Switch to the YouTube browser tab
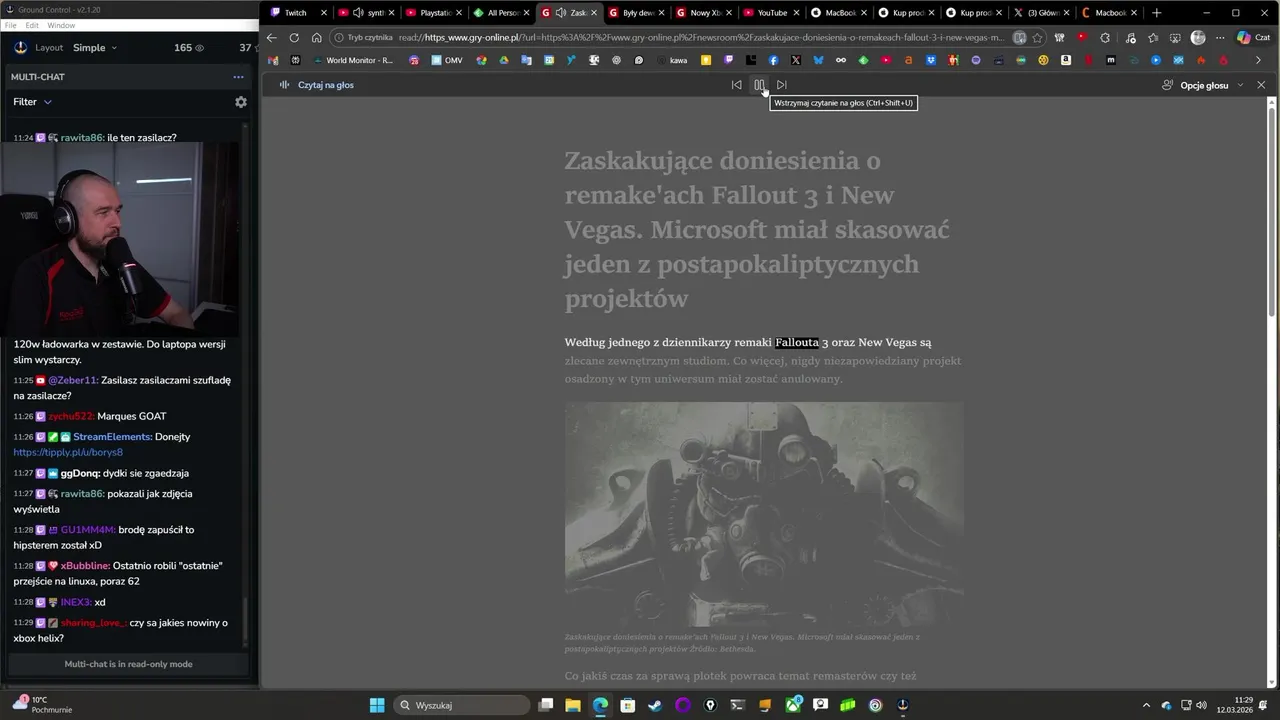Image resolution: width=1280 pixels, height=720 pixels. click(x=770, y=13)
